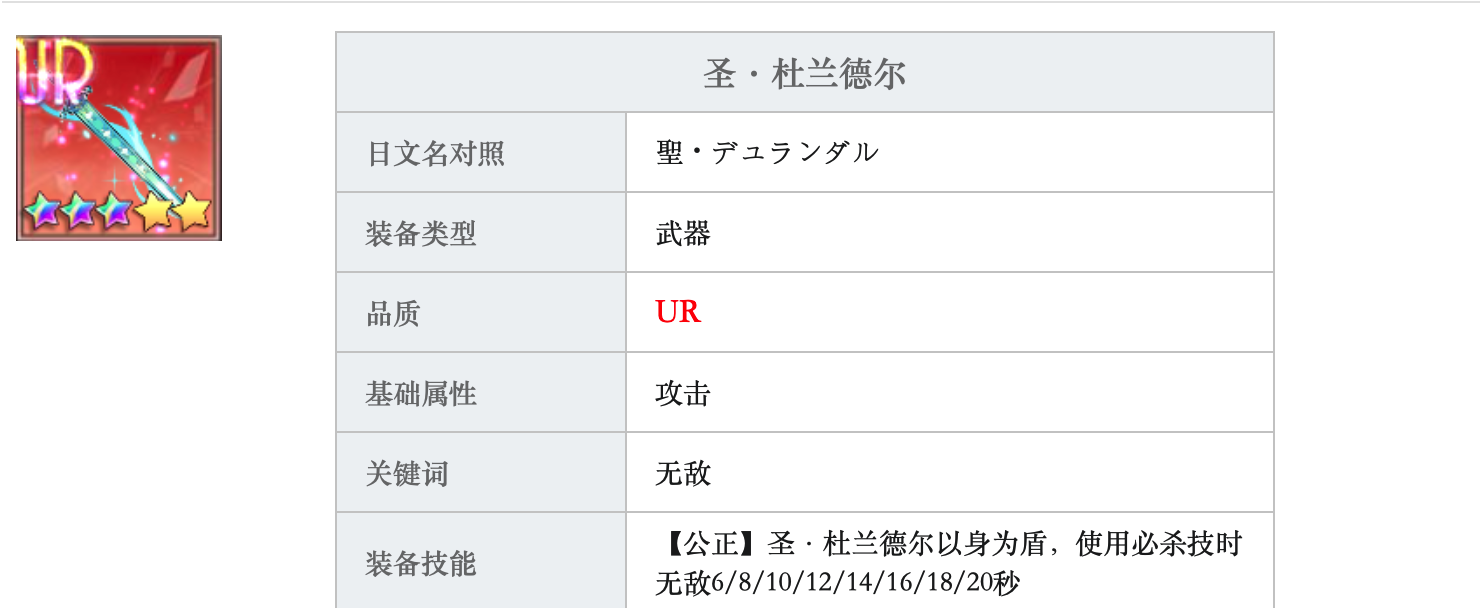Click the 装备类型 row label

[421, 233]
